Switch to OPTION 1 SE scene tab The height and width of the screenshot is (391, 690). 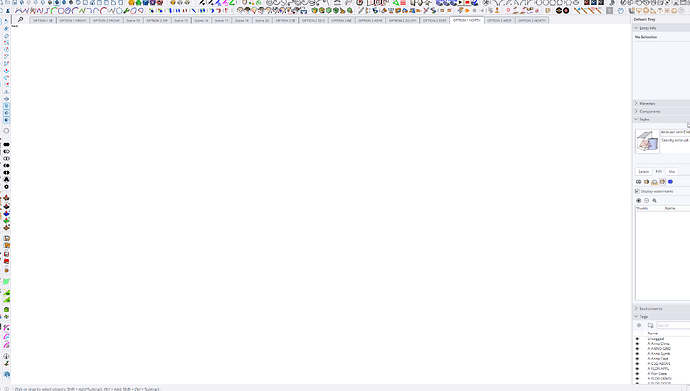click(43, 20)
